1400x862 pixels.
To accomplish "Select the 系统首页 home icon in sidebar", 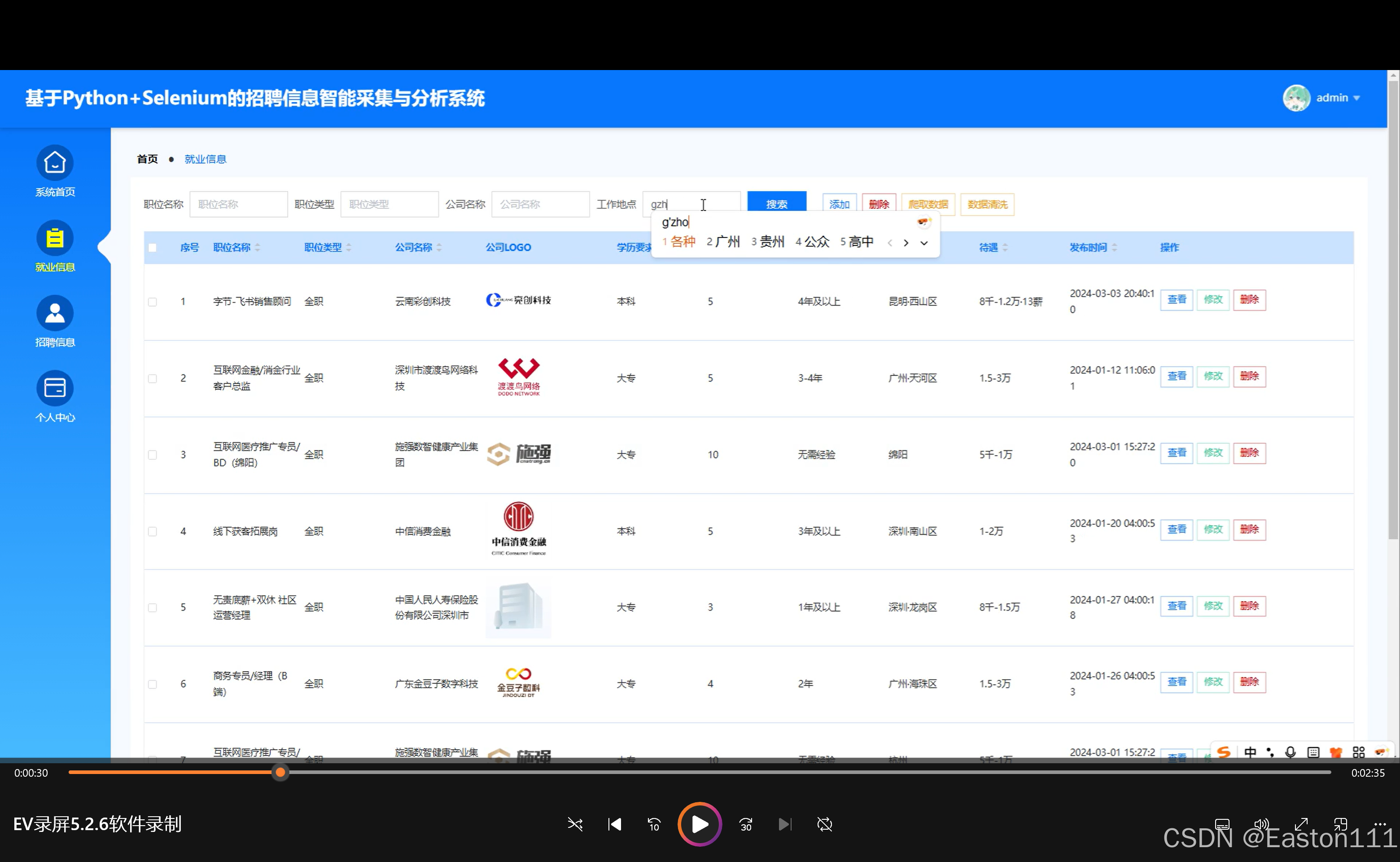I will point(55,163).
